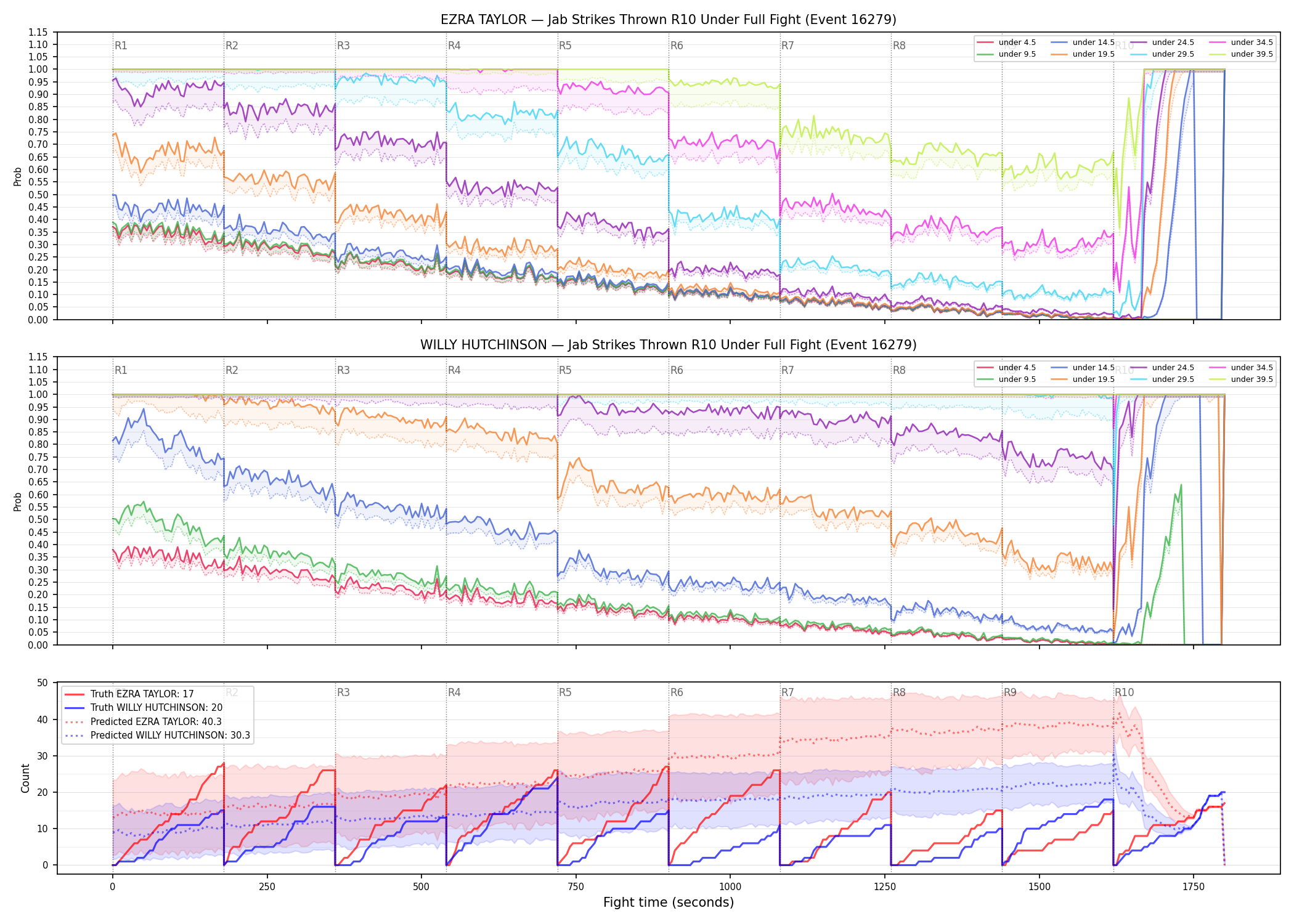The height and width of the screenshot is (924, 1294).
Task: Click the R3 round marker in Willy Hutchinson chart
Action: tap(343, 370)
